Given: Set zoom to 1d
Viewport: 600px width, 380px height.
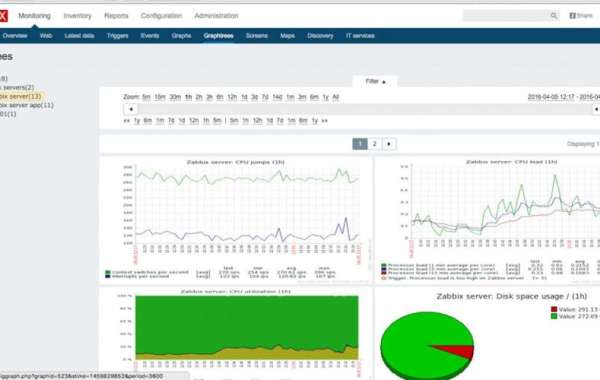Looking at the screenshot, I should tap(244, 97).
